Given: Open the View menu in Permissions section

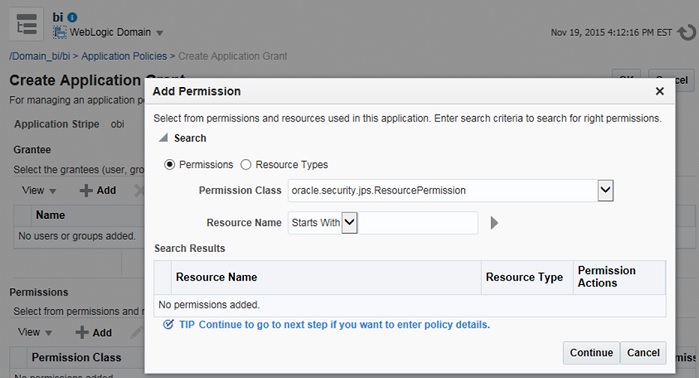Looking at the screenshot, I should 35,333.
